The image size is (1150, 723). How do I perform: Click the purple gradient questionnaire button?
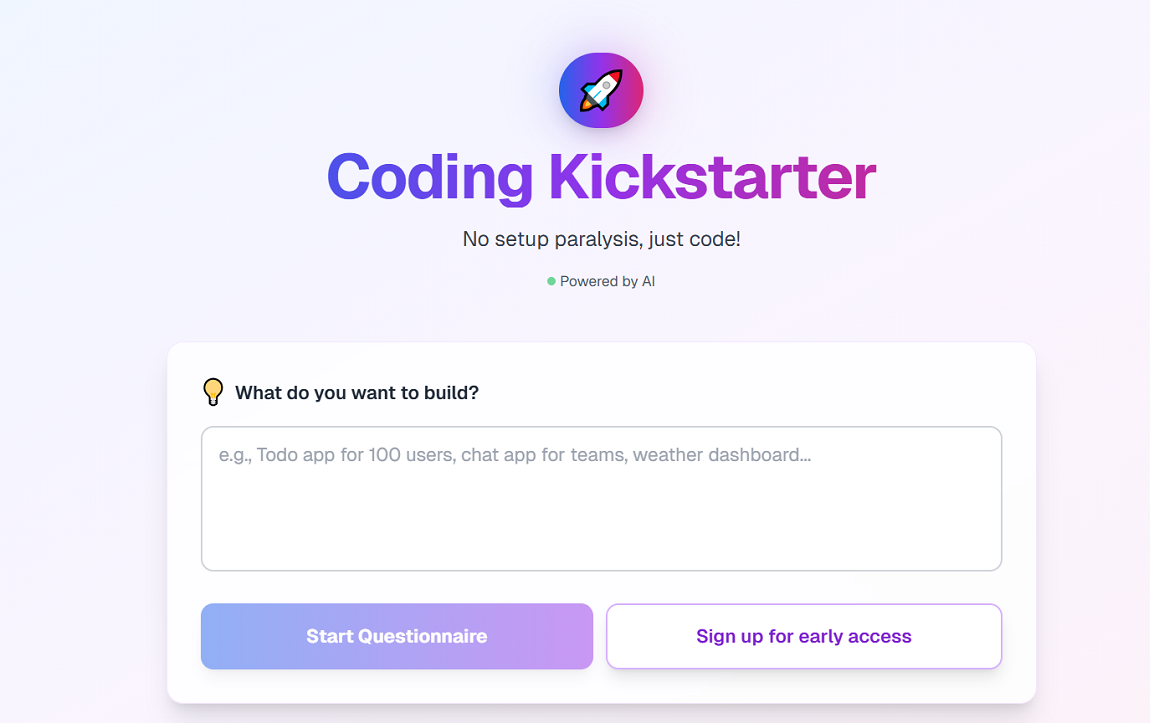coord(396,636)
